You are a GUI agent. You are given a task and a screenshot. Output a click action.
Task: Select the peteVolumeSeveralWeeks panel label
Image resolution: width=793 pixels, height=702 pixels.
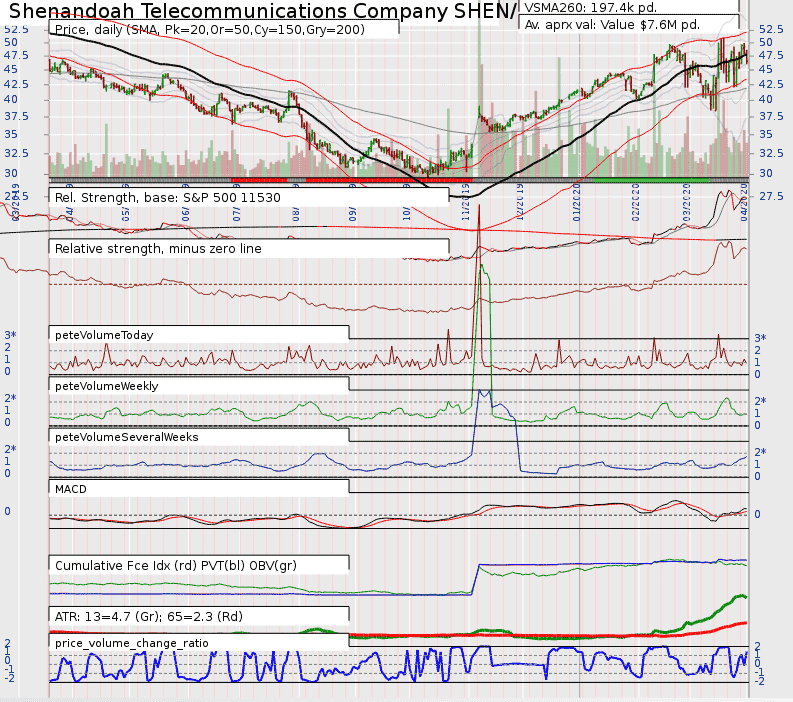click(x=126, y=437)
